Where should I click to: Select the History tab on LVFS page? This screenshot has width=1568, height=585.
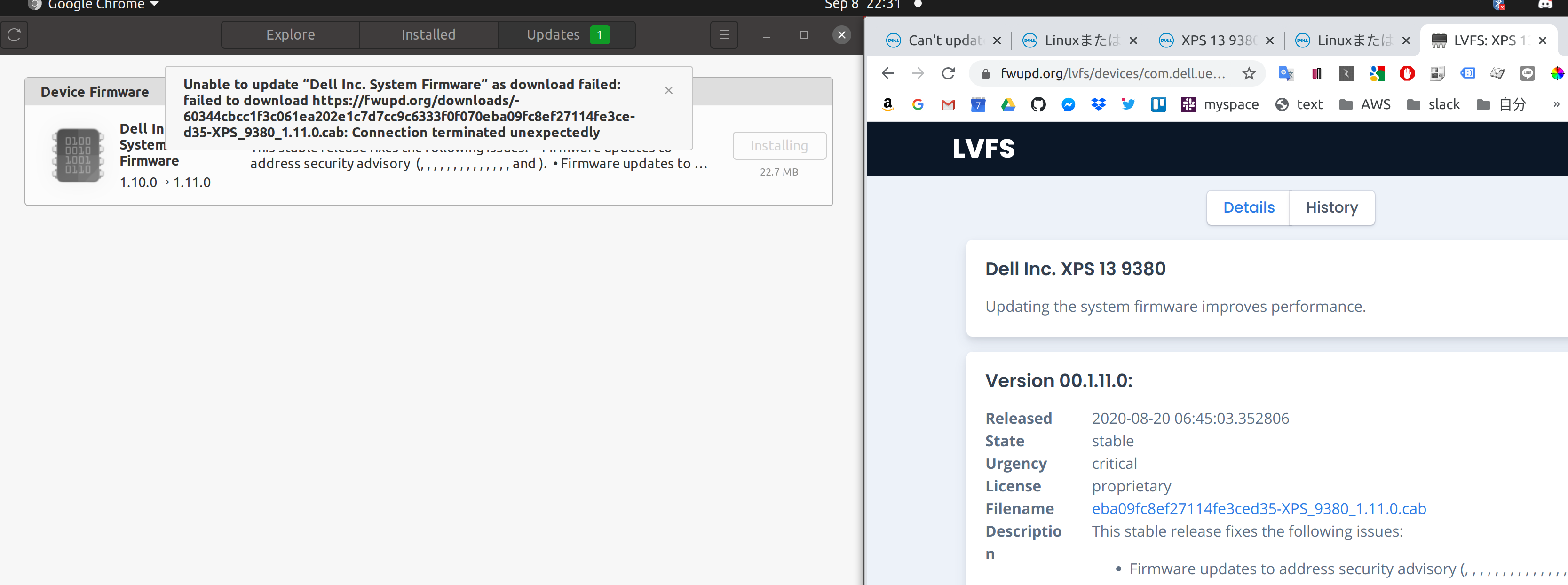point(1331,207)
